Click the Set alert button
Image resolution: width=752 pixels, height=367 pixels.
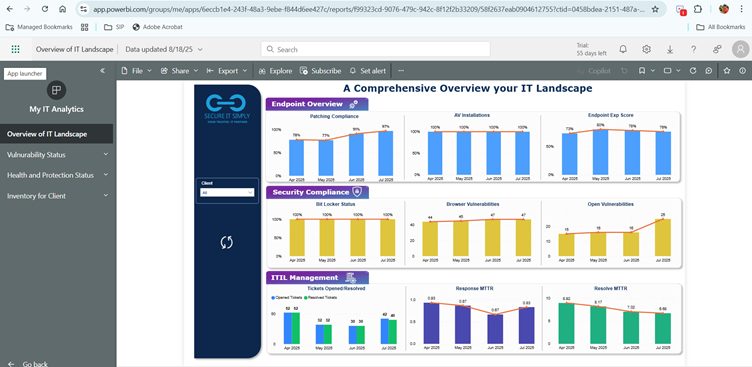pos(368,71)
